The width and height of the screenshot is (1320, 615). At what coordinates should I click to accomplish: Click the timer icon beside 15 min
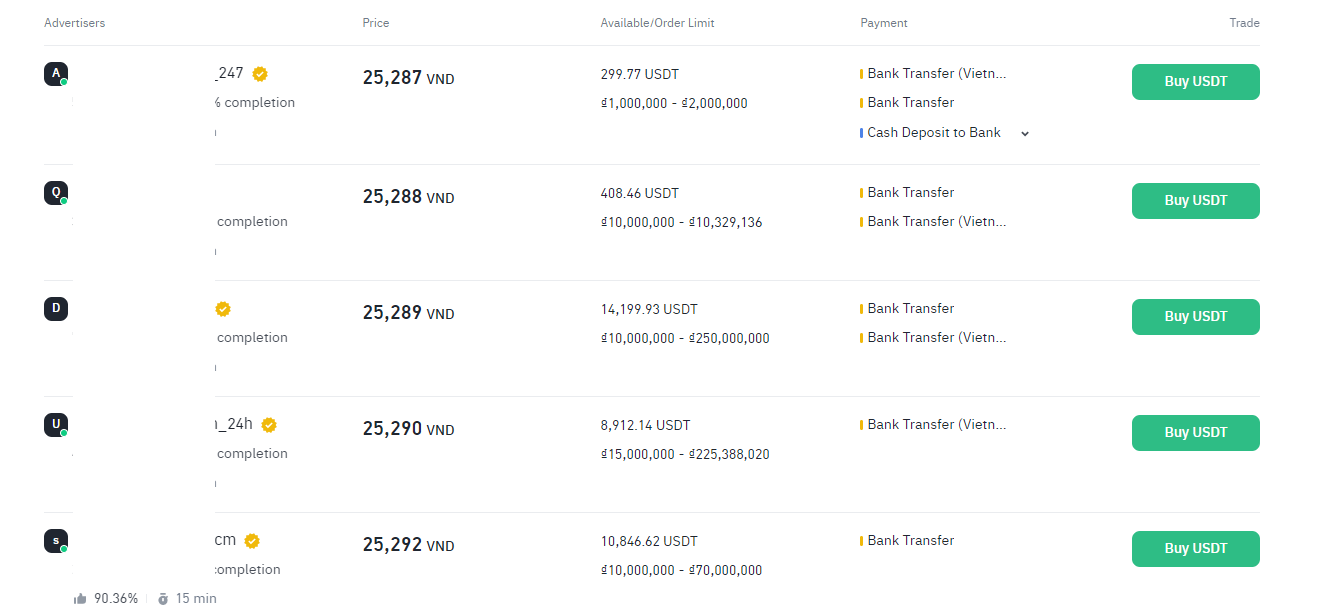[163, 599]
